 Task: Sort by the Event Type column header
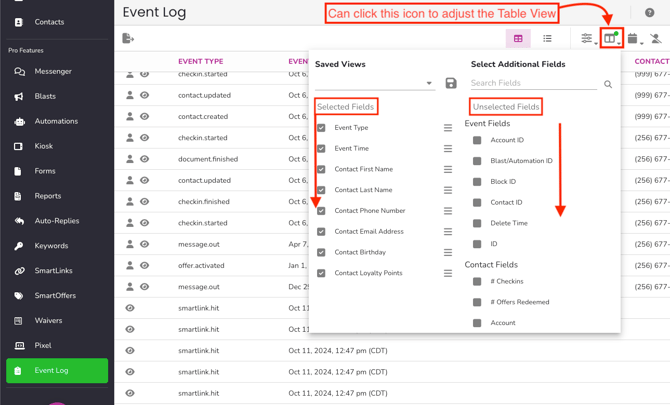point(201,62)
